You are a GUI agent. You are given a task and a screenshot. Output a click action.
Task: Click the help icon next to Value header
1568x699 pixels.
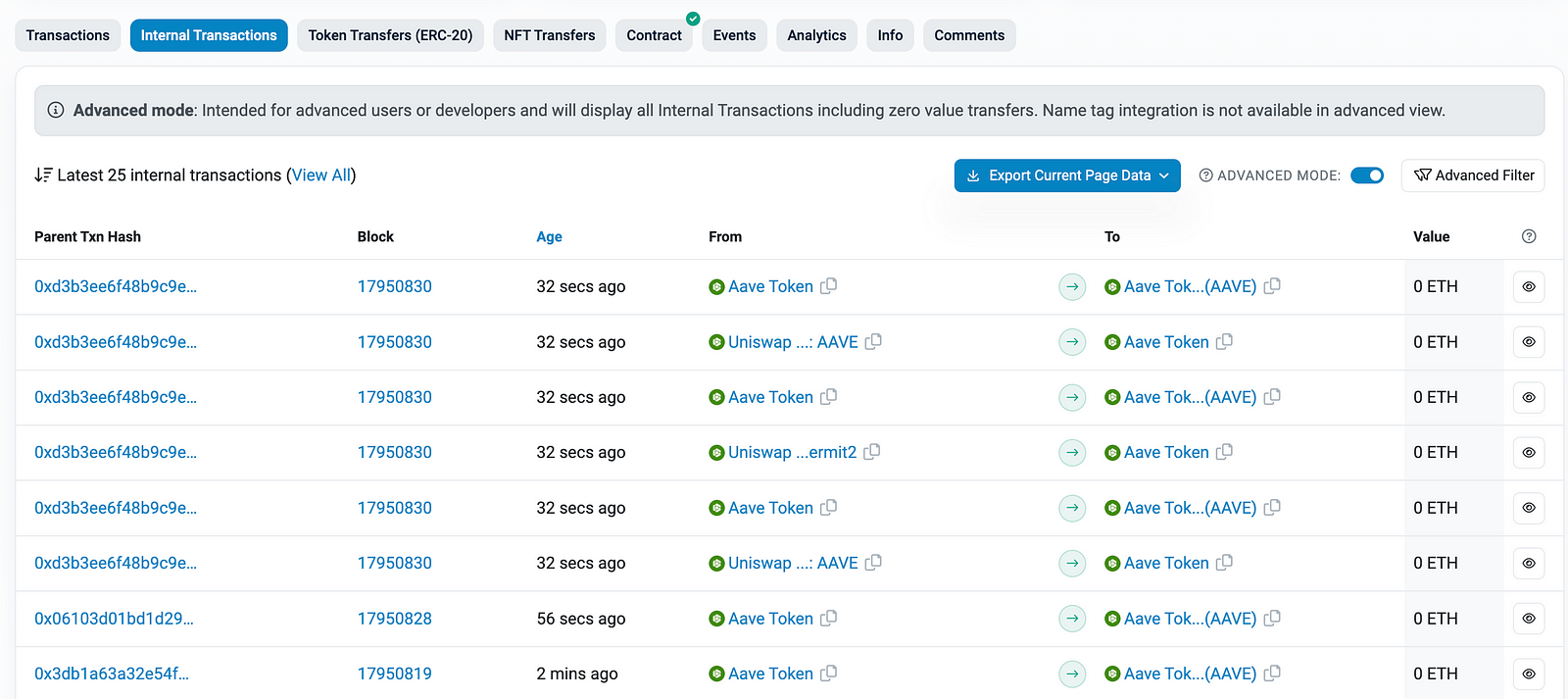[1529, 236]
